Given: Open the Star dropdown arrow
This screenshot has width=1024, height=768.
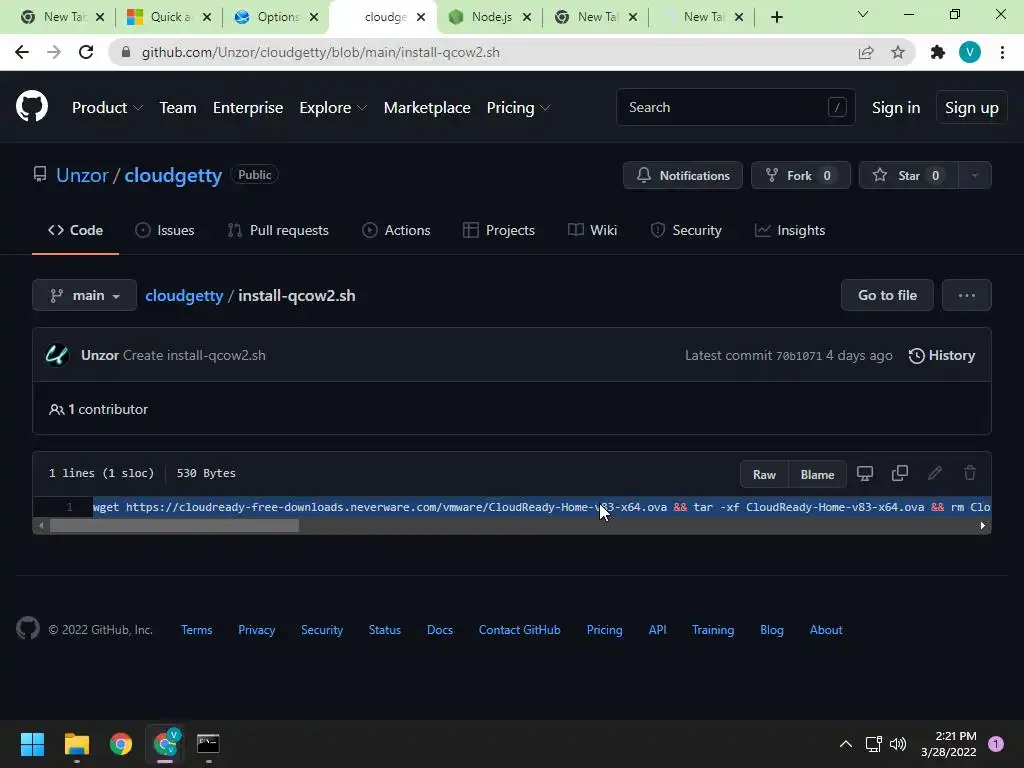Looking at the screenshot, I should tap(974, 175).
